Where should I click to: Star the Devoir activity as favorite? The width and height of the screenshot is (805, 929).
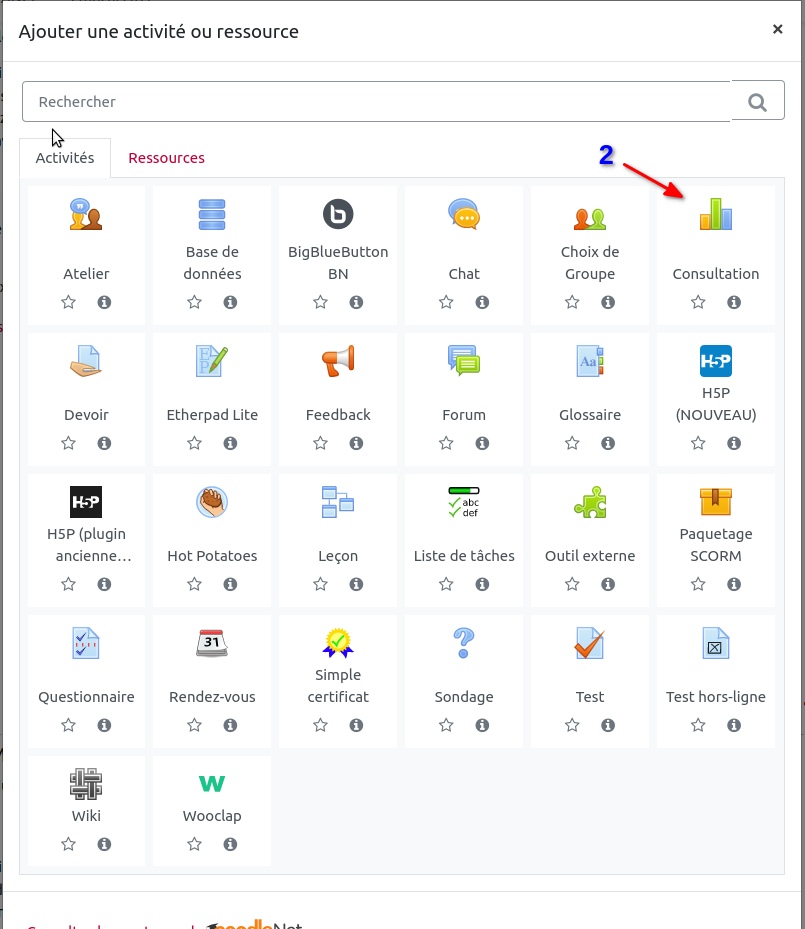(x=68, y=443)
